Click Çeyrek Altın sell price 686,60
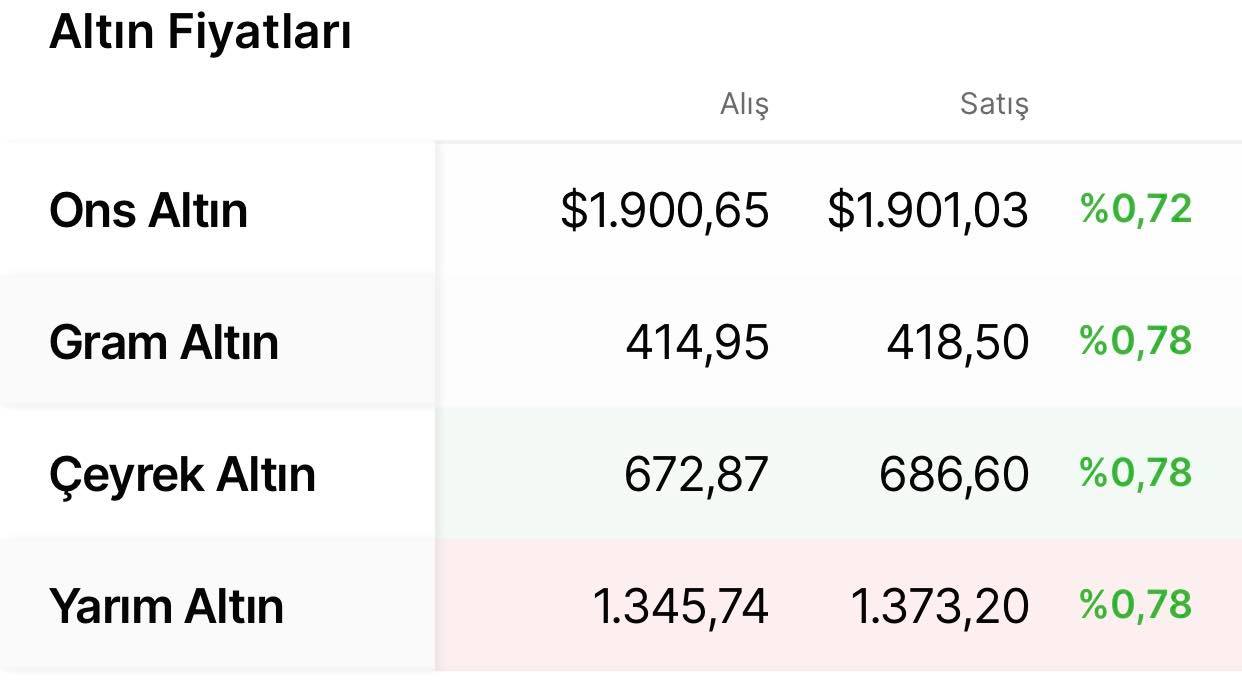This screenshot has width=1242, height=684. (954, 474)
